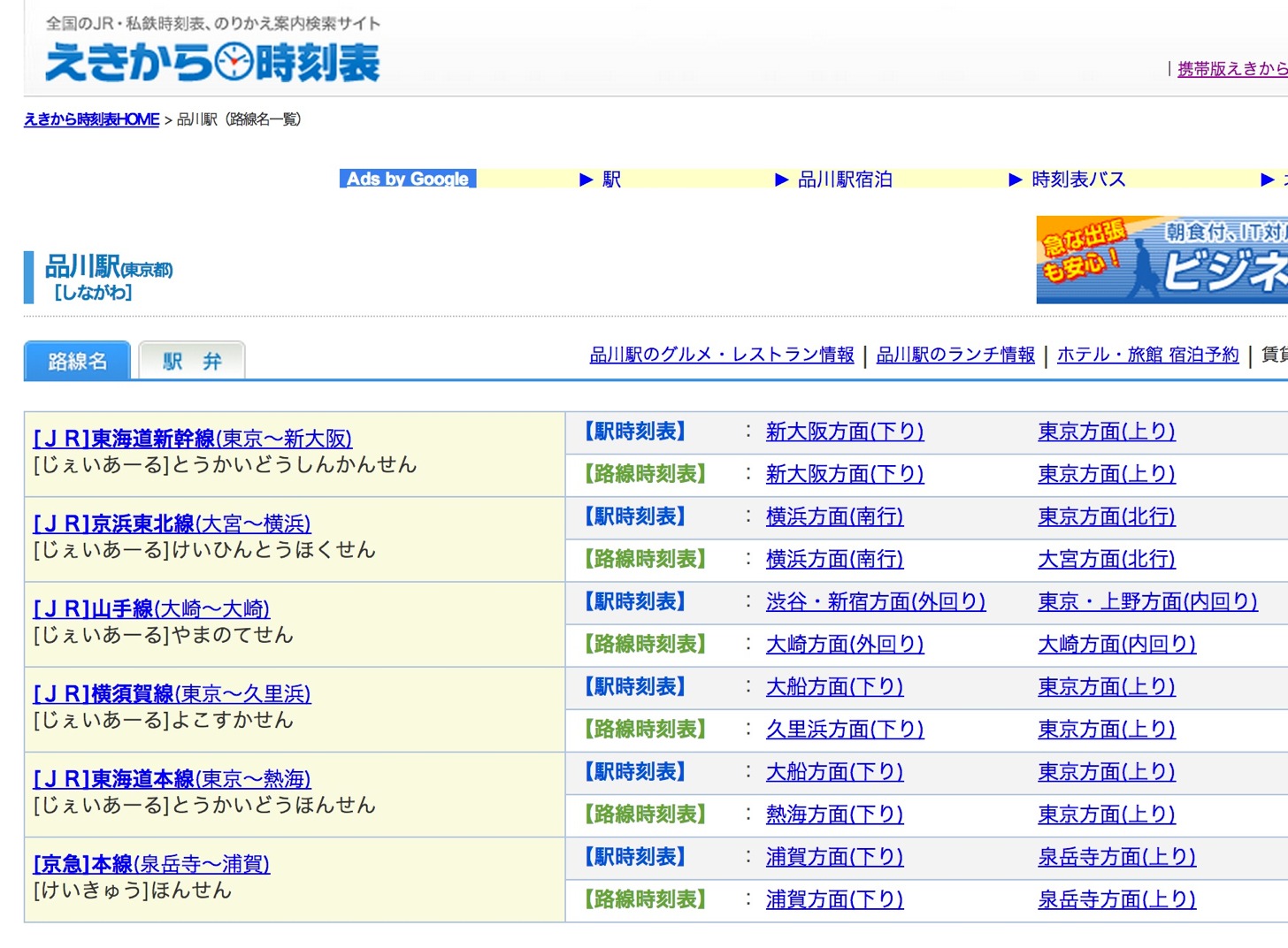1288x948 pixels.
Task: Open 渋谷・新宿方面(外回り) station timetable
Action: tap(876, 601)
